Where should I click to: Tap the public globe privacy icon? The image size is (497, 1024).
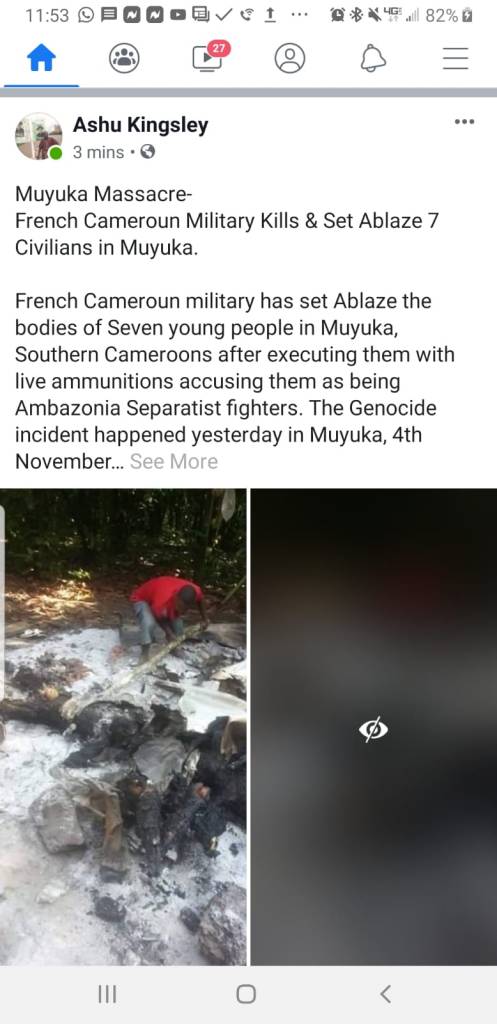[148, 153]
